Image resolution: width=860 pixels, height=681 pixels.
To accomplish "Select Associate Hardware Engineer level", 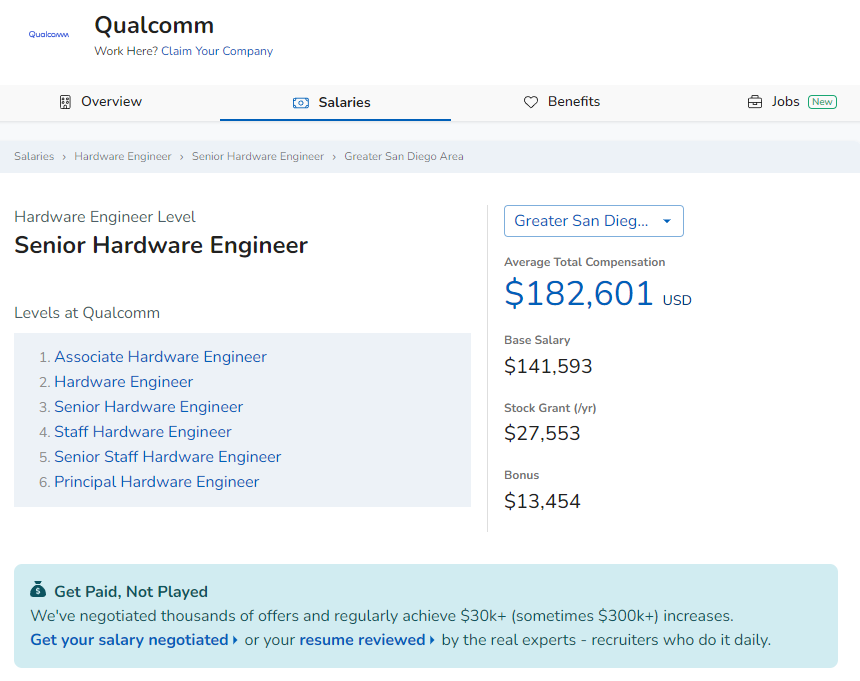I will [x=160, y=357].
